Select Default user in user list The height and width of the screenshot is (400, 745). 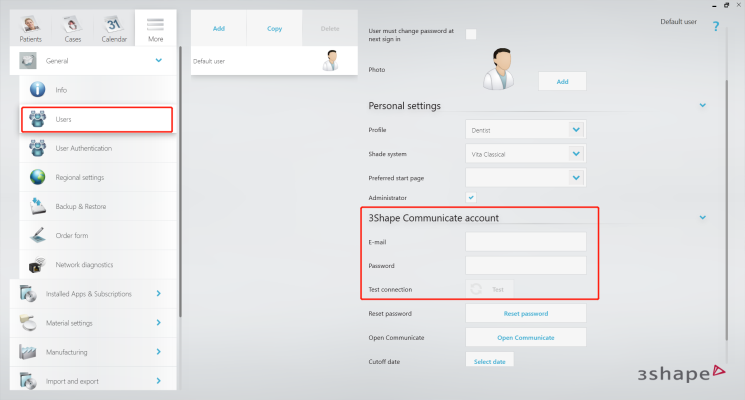(274, 61)
